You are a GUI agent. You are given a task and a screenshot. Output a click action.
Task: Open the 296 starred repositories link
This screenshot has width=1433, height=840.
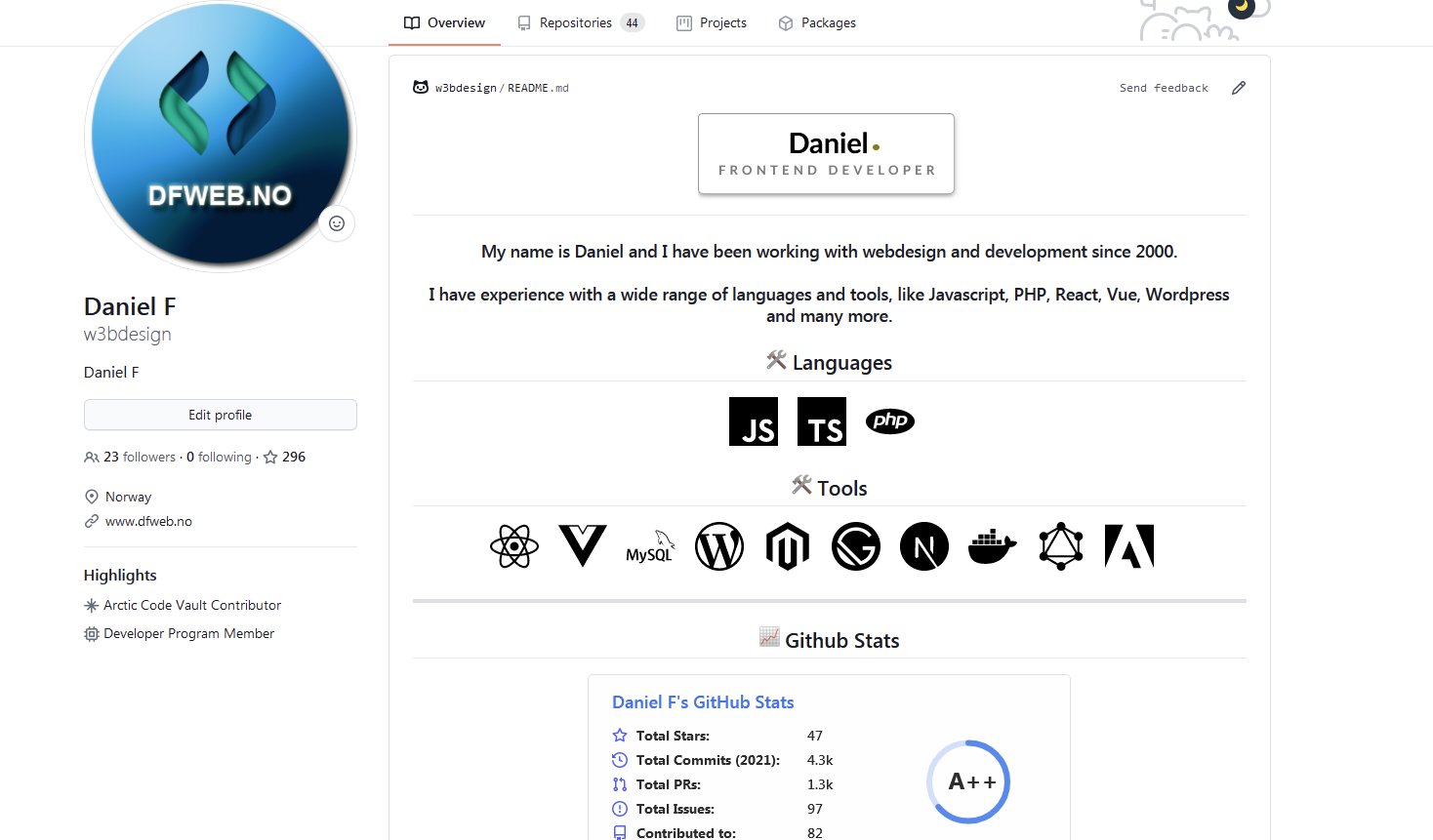click(285, 457)
